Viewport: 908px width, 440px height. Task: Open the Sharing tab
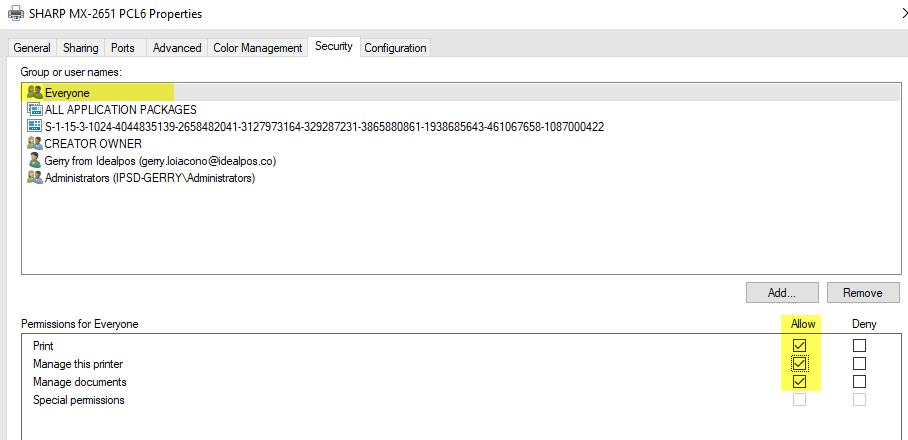pos(81,48)
